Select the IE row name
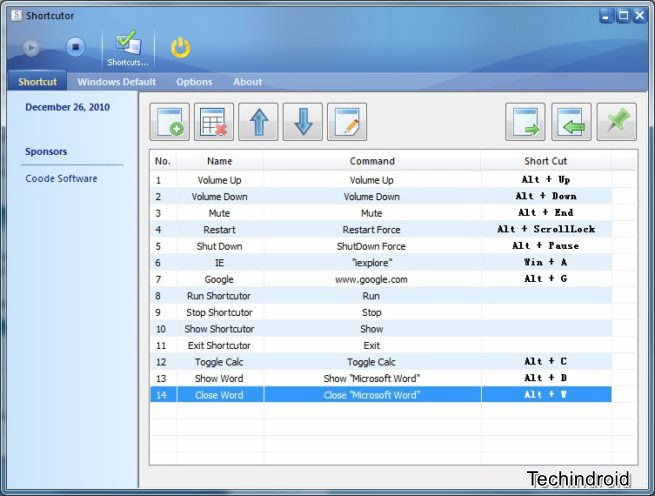This screenshot has height=496, width=655. click(220, 263)
